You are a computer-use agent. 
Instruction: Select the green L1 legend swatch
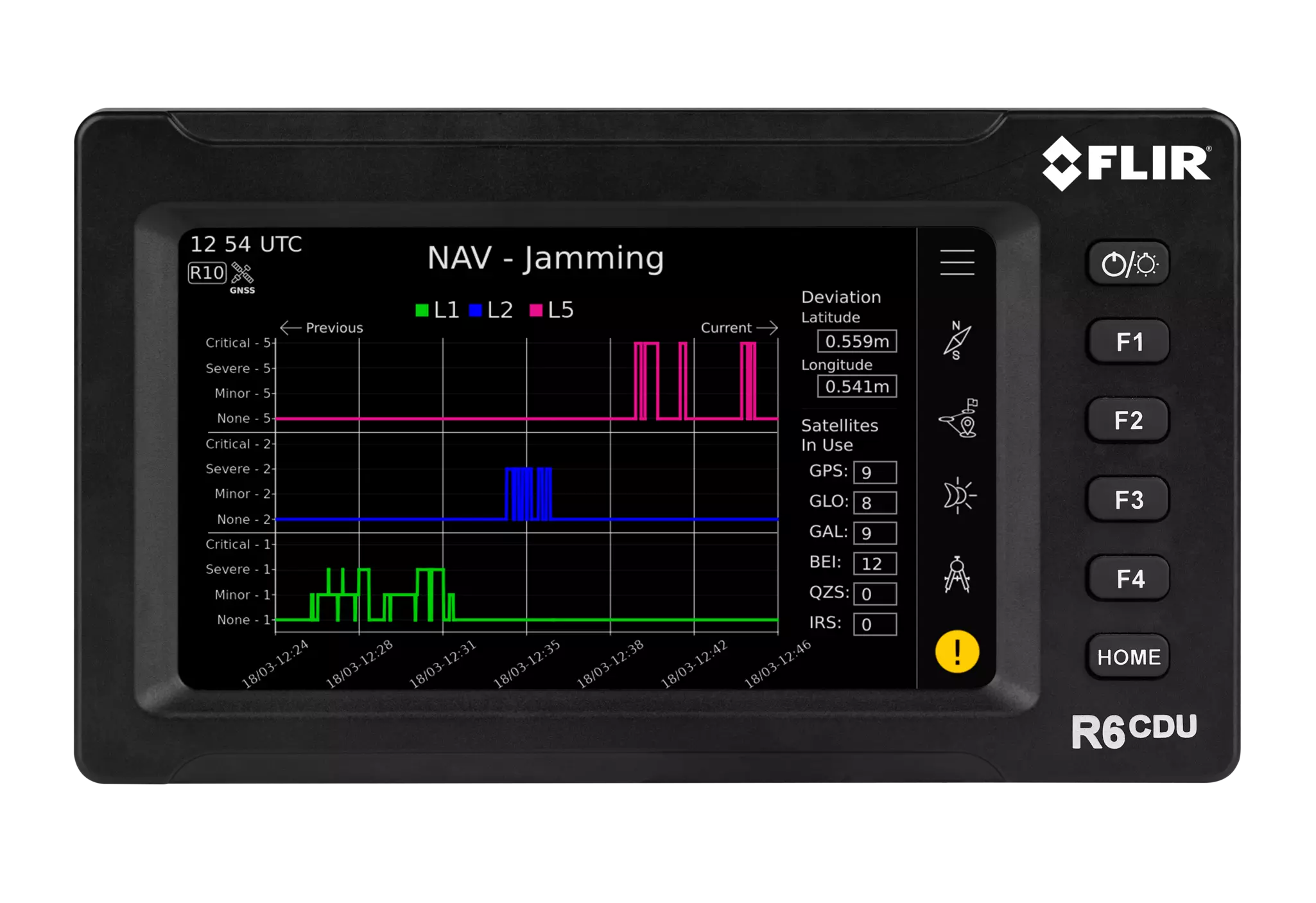coord(423,310)
